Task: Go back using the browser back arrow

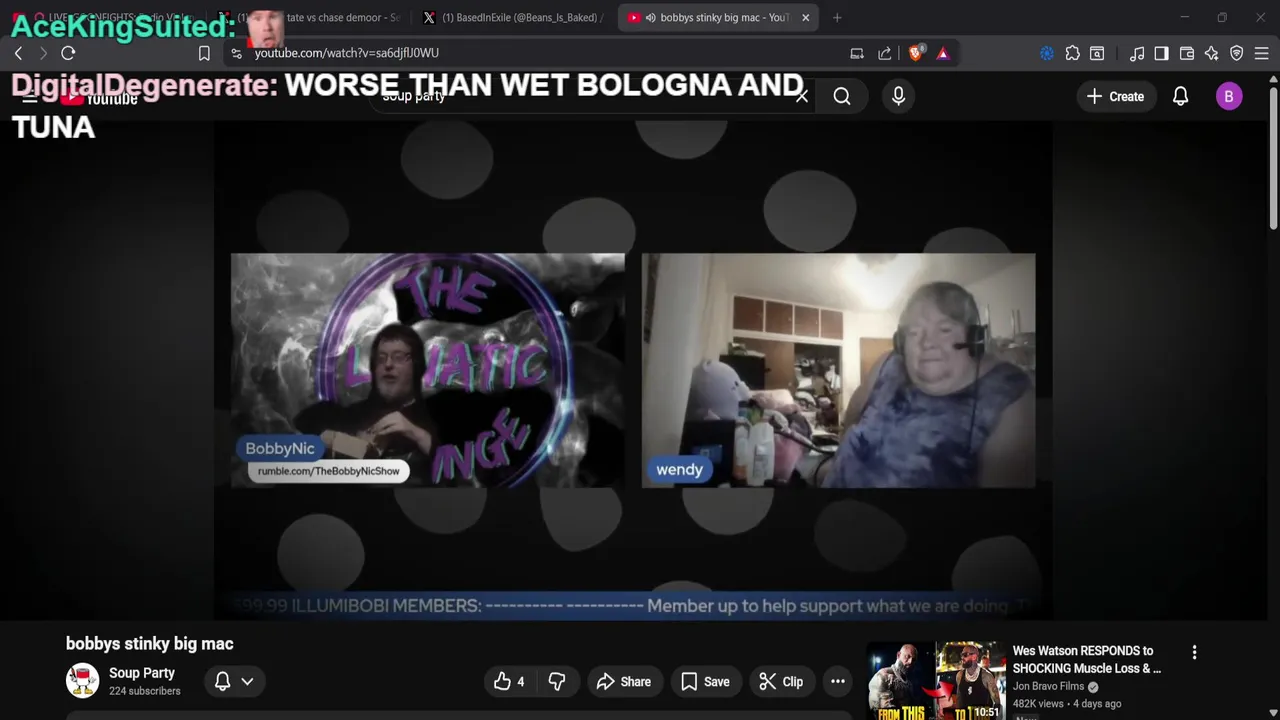Action: (18, 53)
